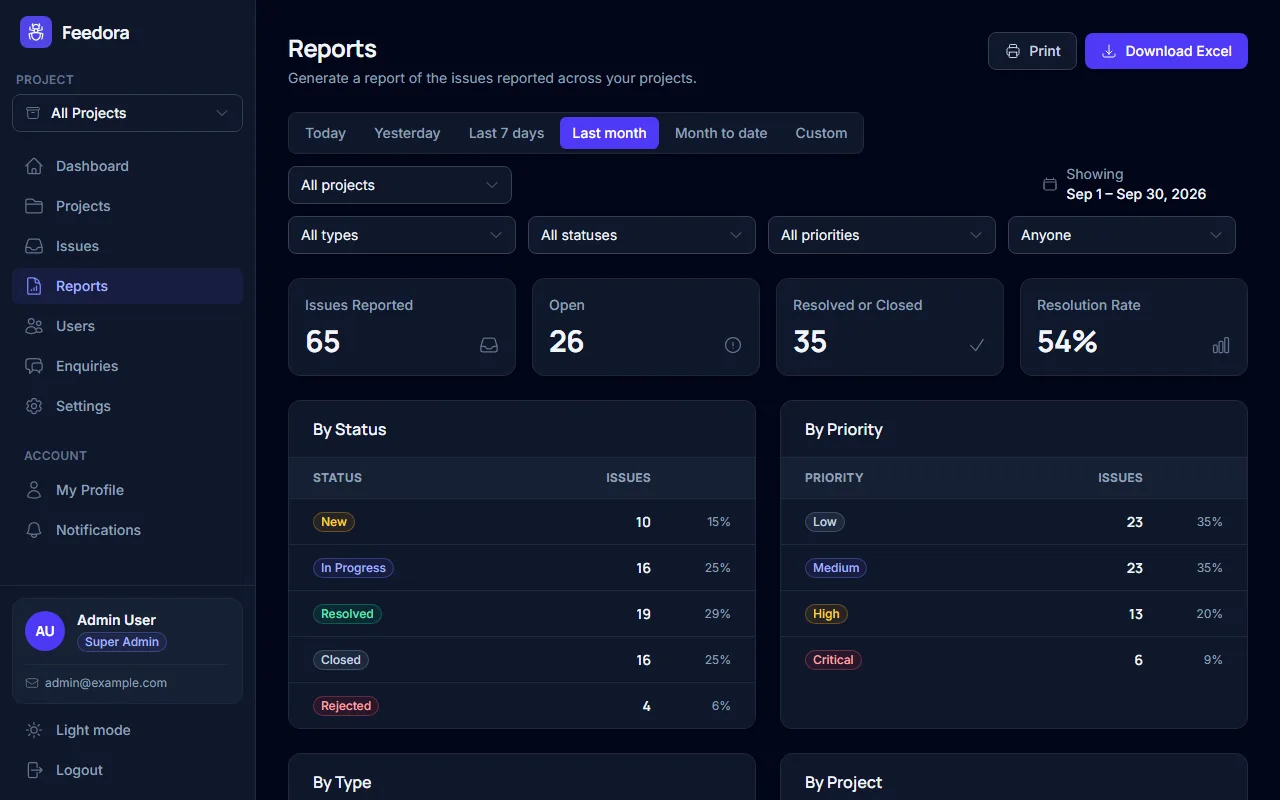Screen dimensions: 1280x800
Task: Click the inbox icon on Issues Reported card
Action: tap(489, 345)
